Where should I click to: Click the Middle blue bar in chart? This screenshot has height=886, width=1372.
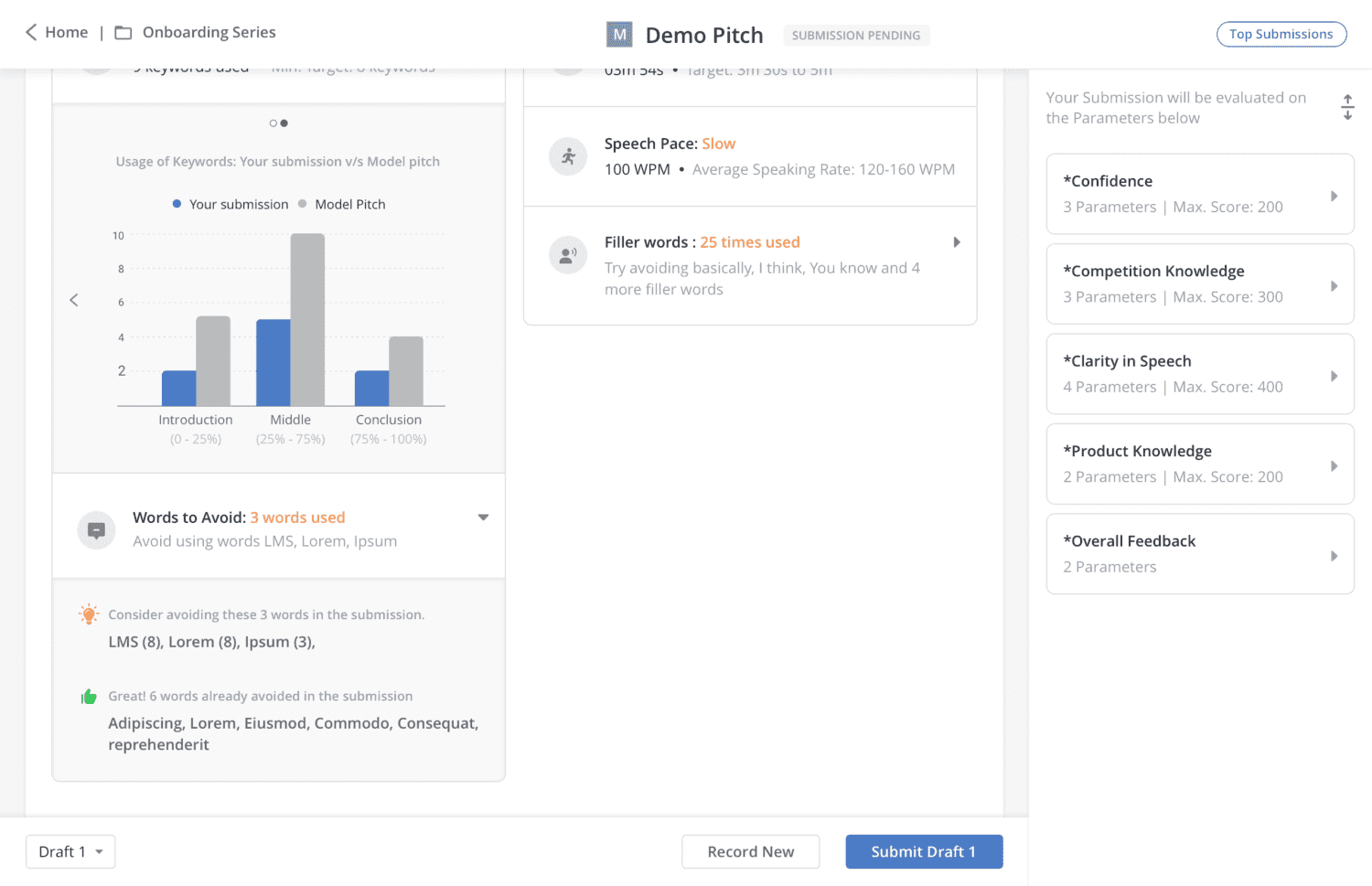tap(273, 362)
